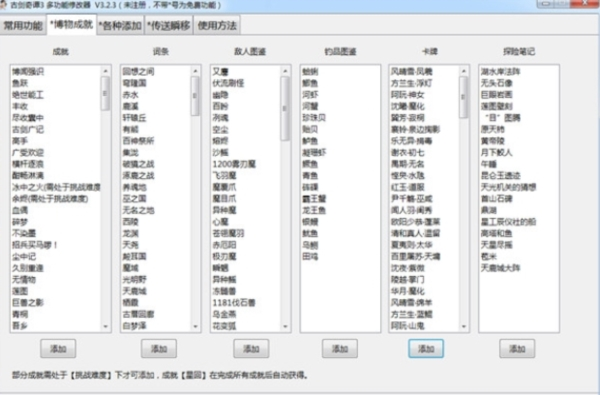Select 尘中记 in the 成就 list
Screen dimensions: 600x395
pos(24,256)
